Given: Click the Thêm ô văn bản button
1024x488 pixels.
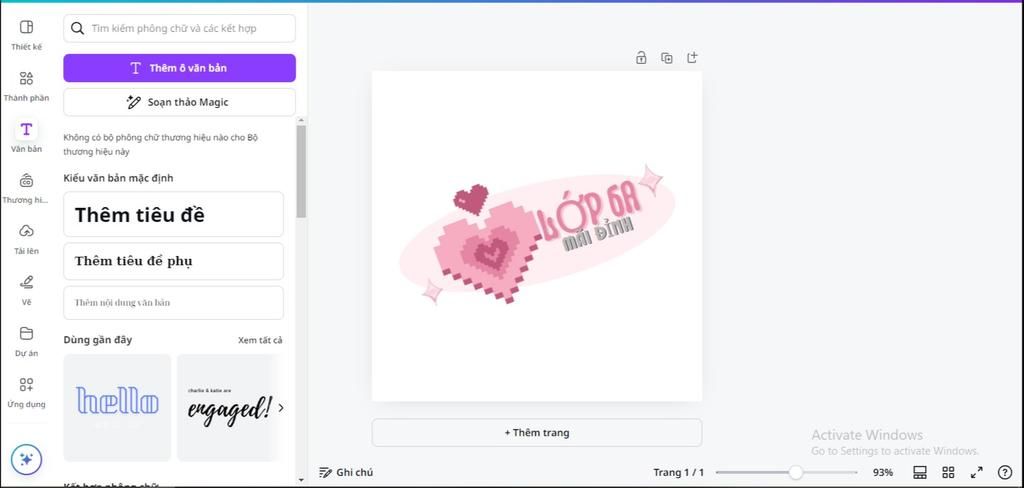Looking at the screenshot, I should (179, 68).
